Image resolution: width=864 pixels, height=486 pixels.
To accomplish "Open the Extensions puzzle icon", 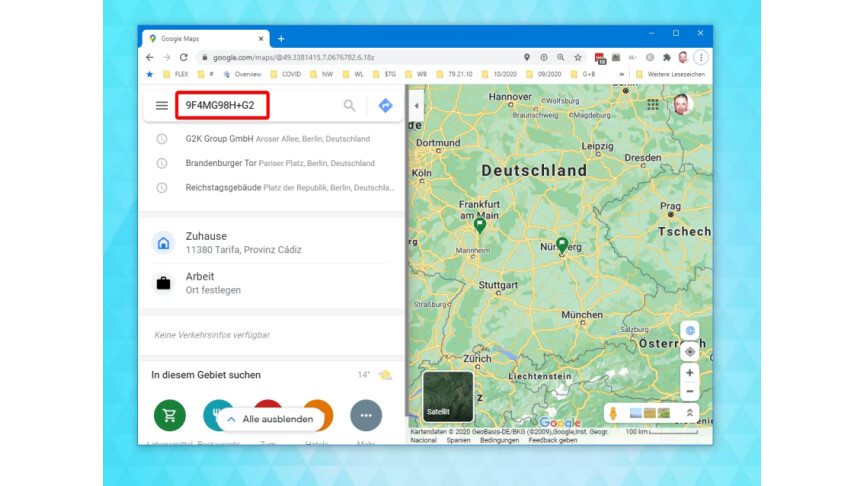I will (x=667, y=57).
